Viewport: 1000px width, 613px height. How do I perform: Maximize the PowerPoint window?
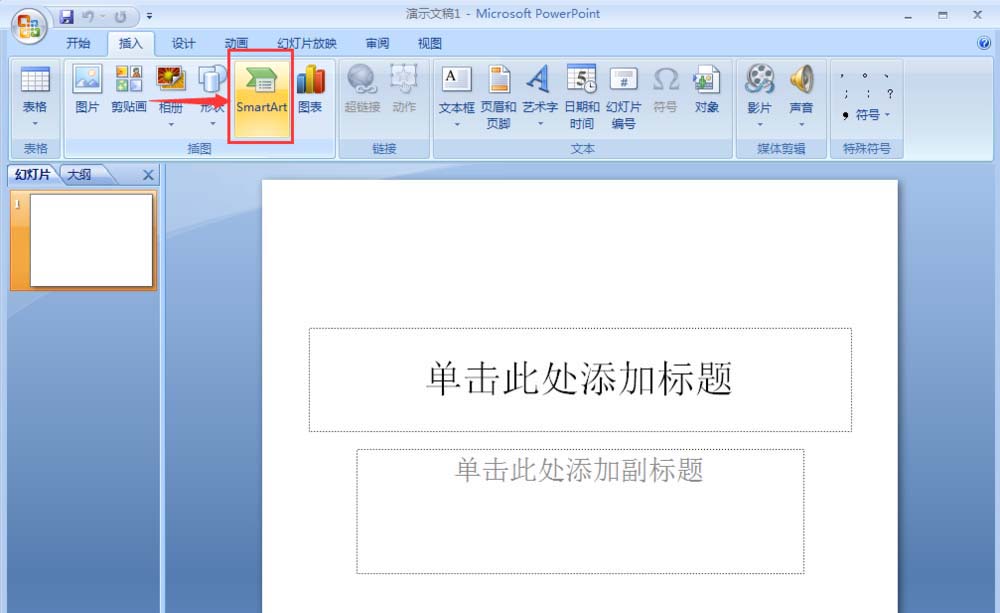pos(943,15)
